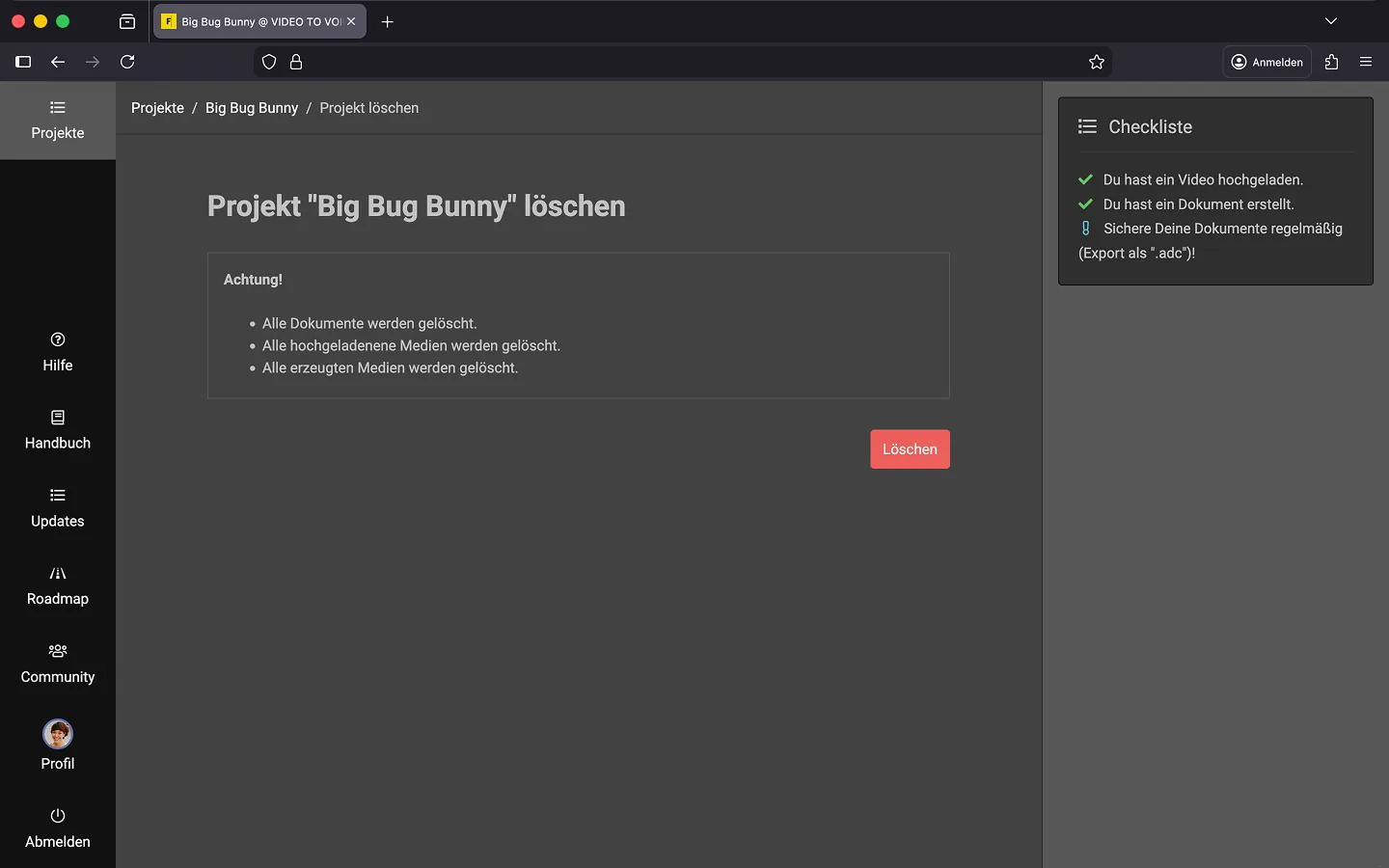Click the Profil avatar picture

point(58,735)
